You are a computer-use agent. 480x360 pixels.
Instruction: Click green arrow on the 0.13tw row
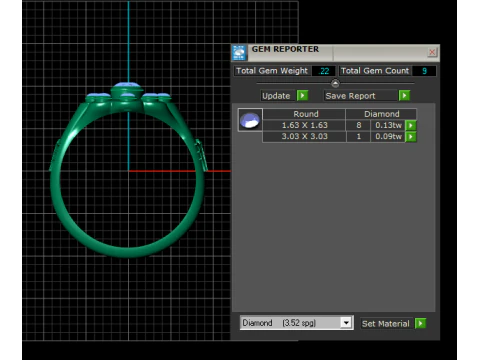tap(411, 125)
